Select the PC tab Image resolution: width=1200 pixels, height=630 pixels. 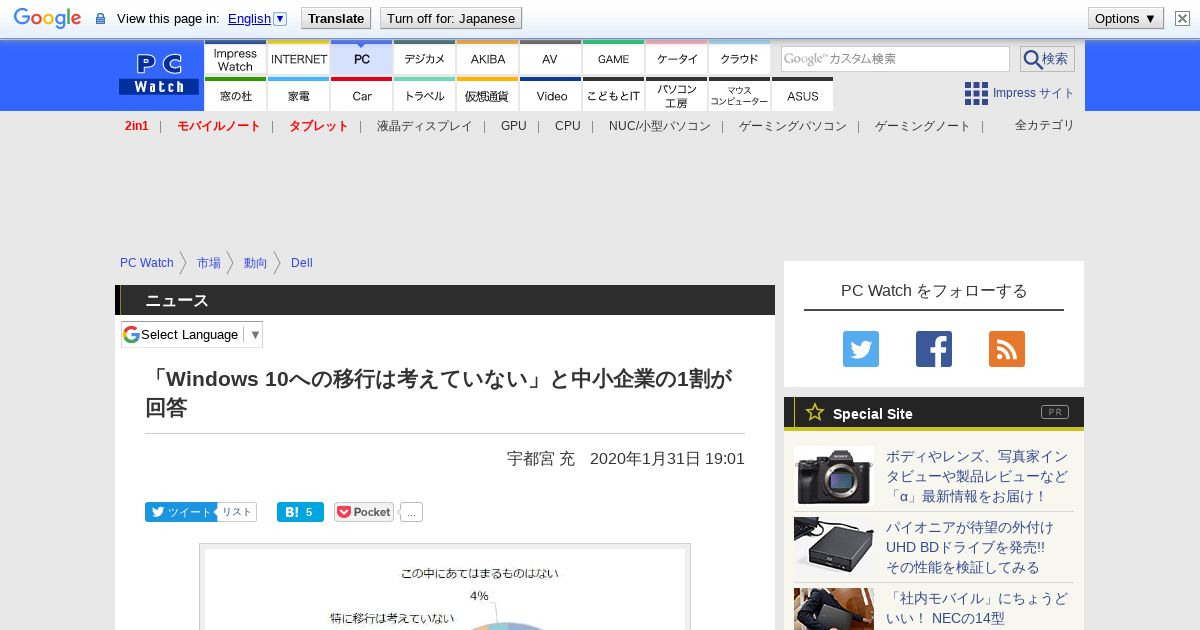[362, 59]
